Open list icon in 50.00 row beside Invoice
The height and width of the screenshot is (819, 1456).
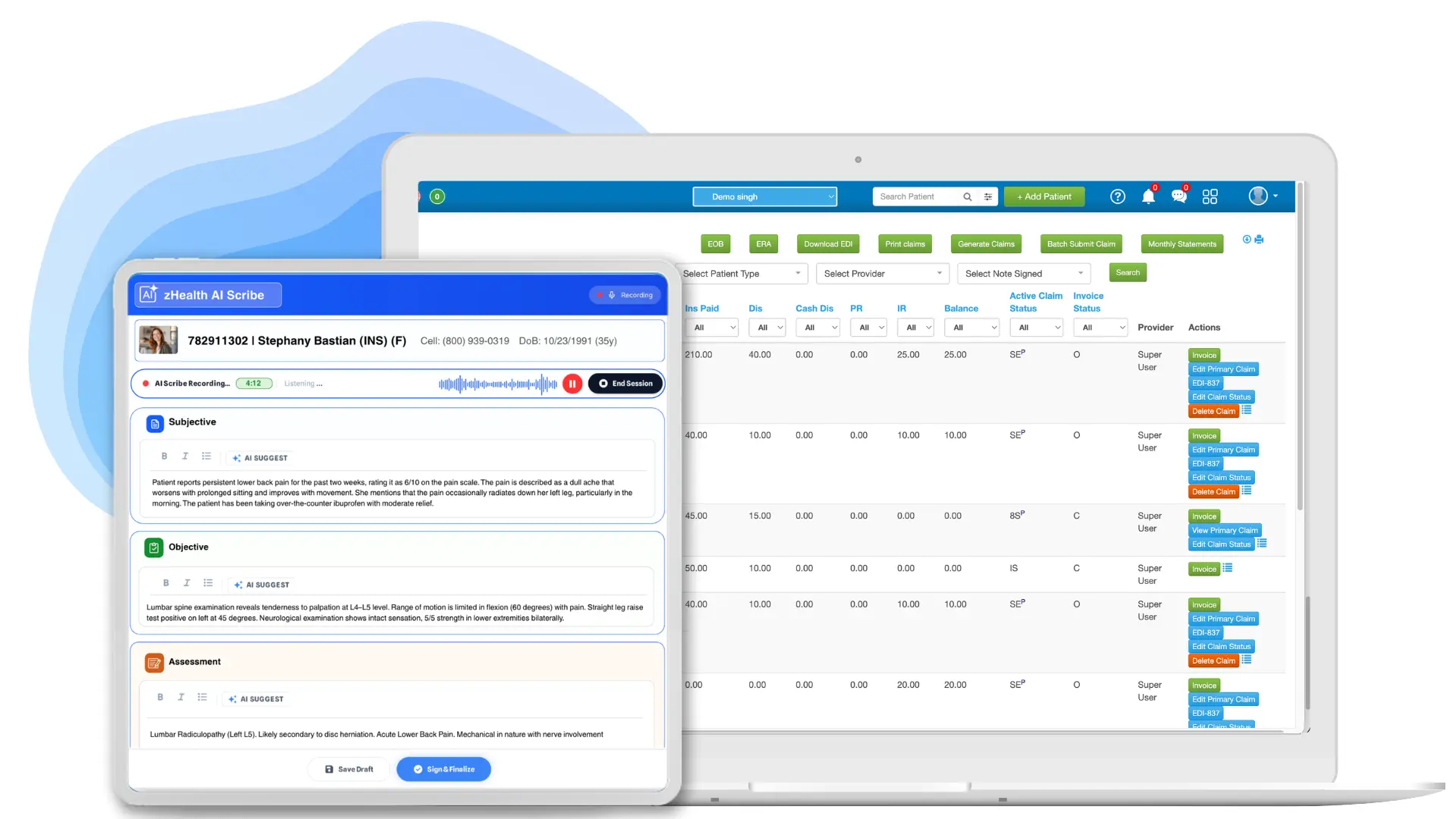[x=1228, y=568]
